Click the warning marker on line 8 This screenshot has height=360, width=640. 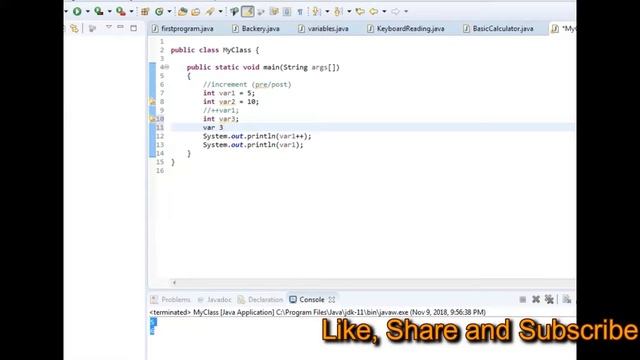(x=152, y=102)
